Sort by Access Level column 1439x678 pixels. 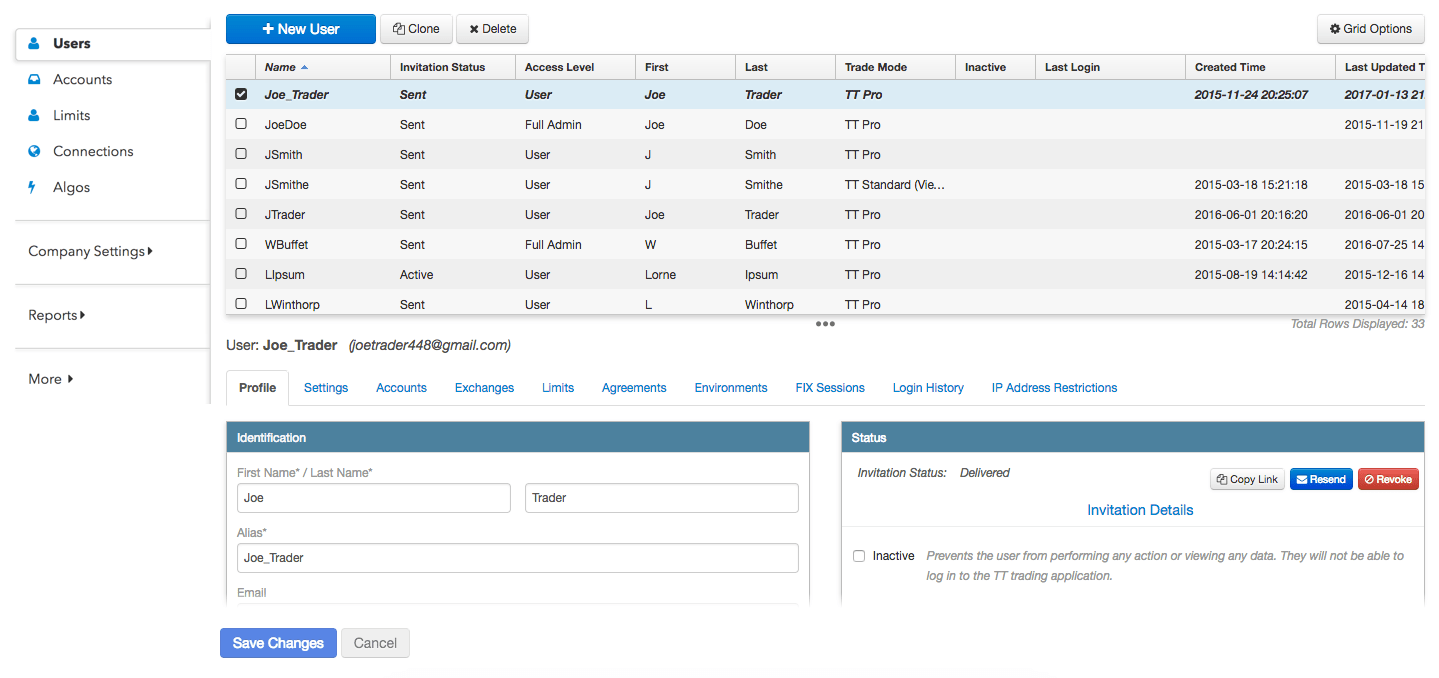(x=575, y=67)
